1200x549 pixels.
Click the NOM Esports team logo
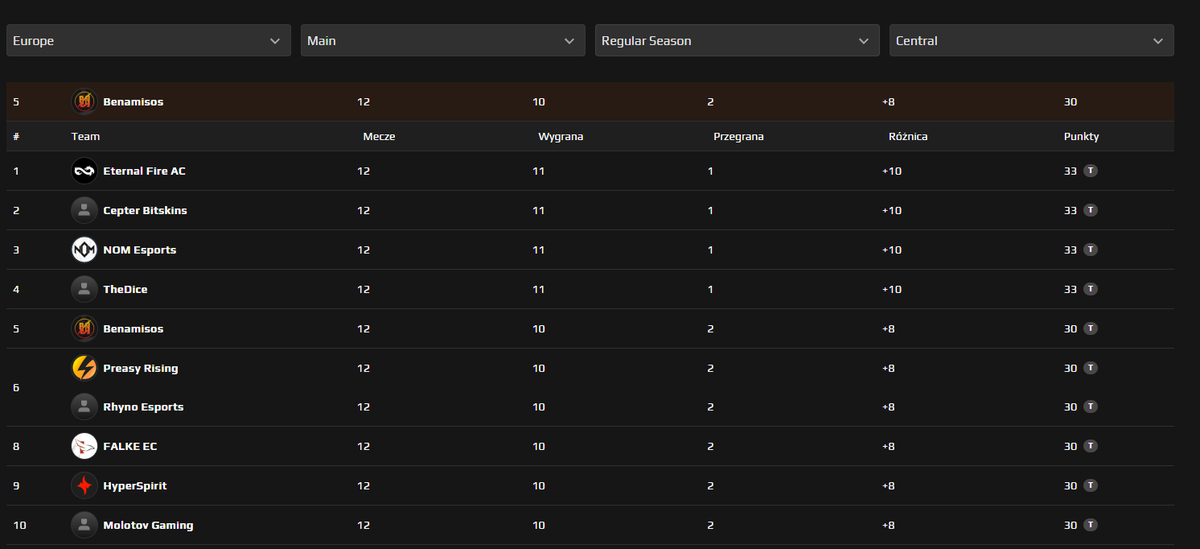click(x=84, y=250)
